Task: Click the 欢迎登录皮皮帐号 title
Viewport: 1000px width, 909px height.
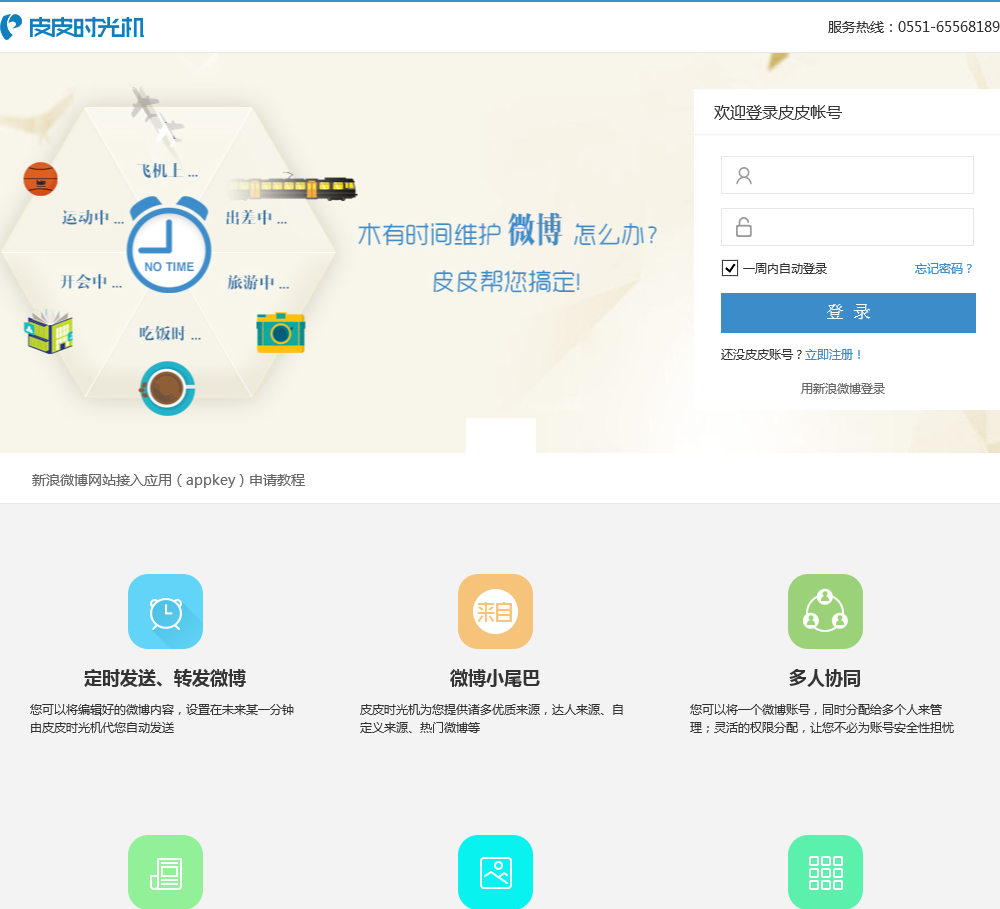Action: pos(777,112)
